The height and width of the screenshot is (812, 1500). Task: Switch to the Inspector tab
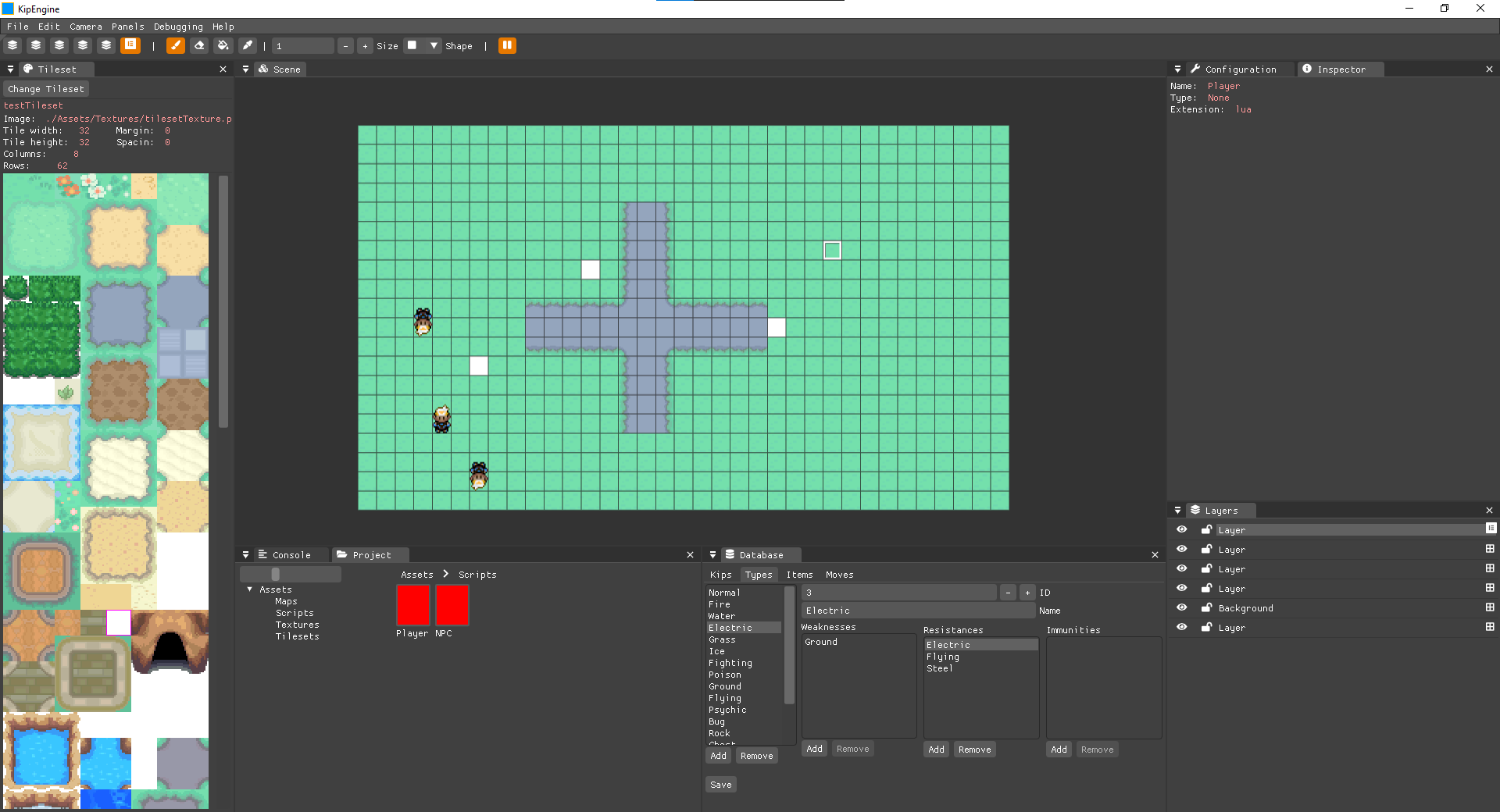tap(1341, 69)
